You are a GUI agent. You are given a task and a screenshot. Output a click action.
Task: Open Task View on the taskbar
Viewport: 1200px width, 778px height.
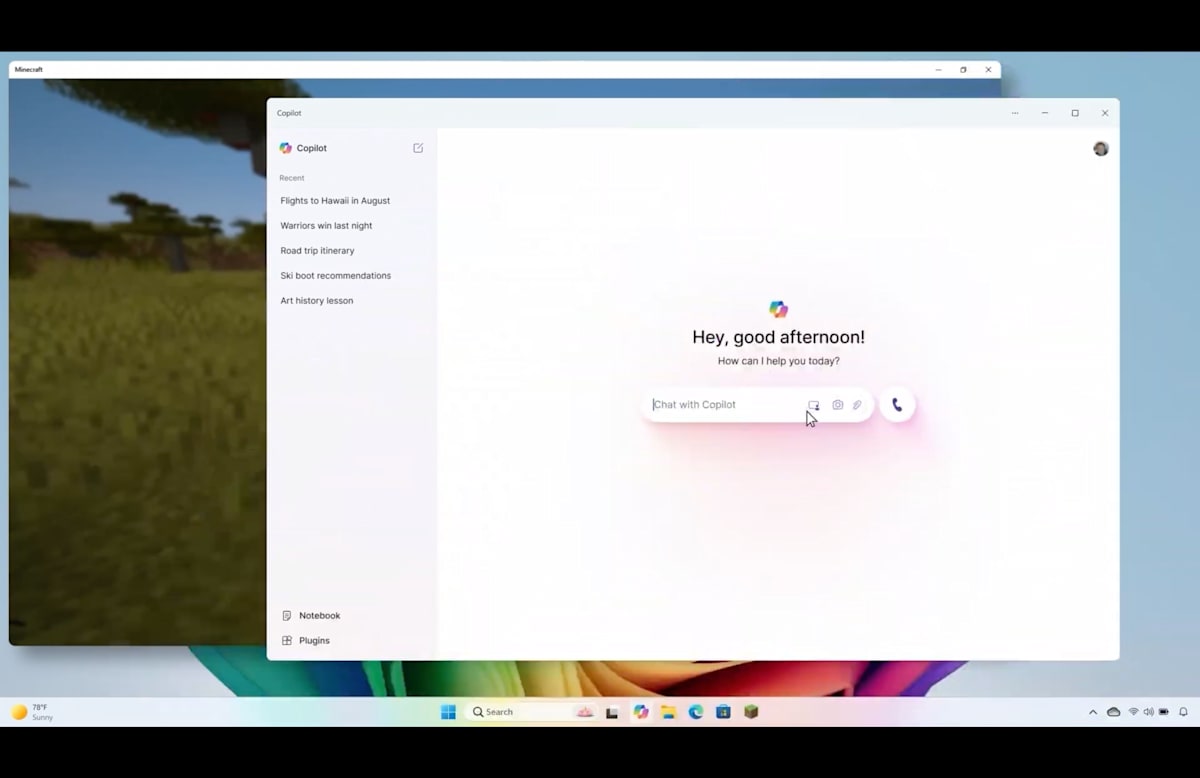pos(612,712)
